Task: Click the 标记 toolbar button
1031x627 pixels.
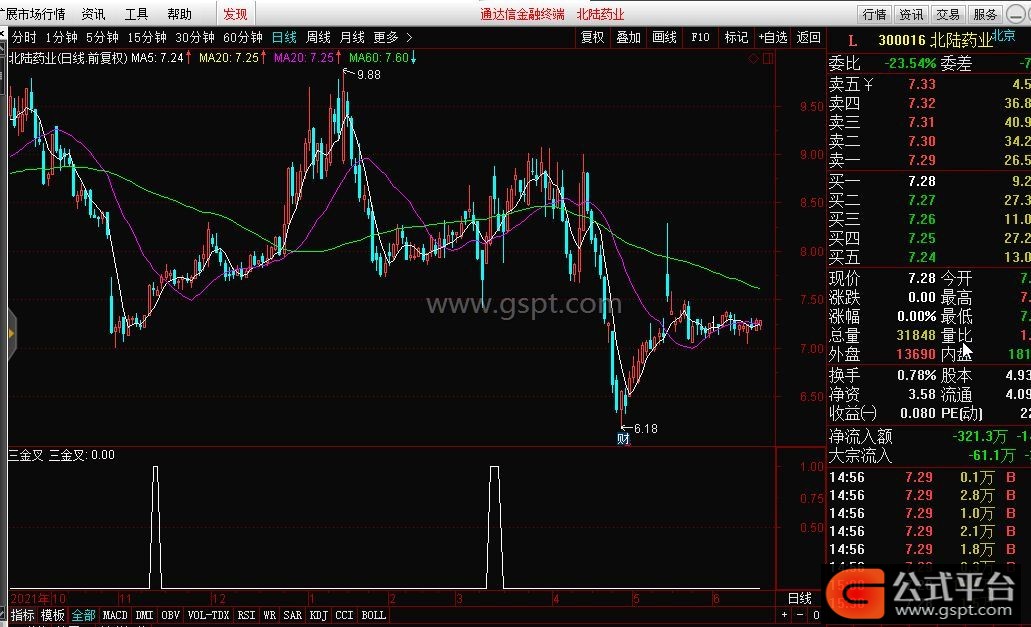Action: click(x=736, y=37)
